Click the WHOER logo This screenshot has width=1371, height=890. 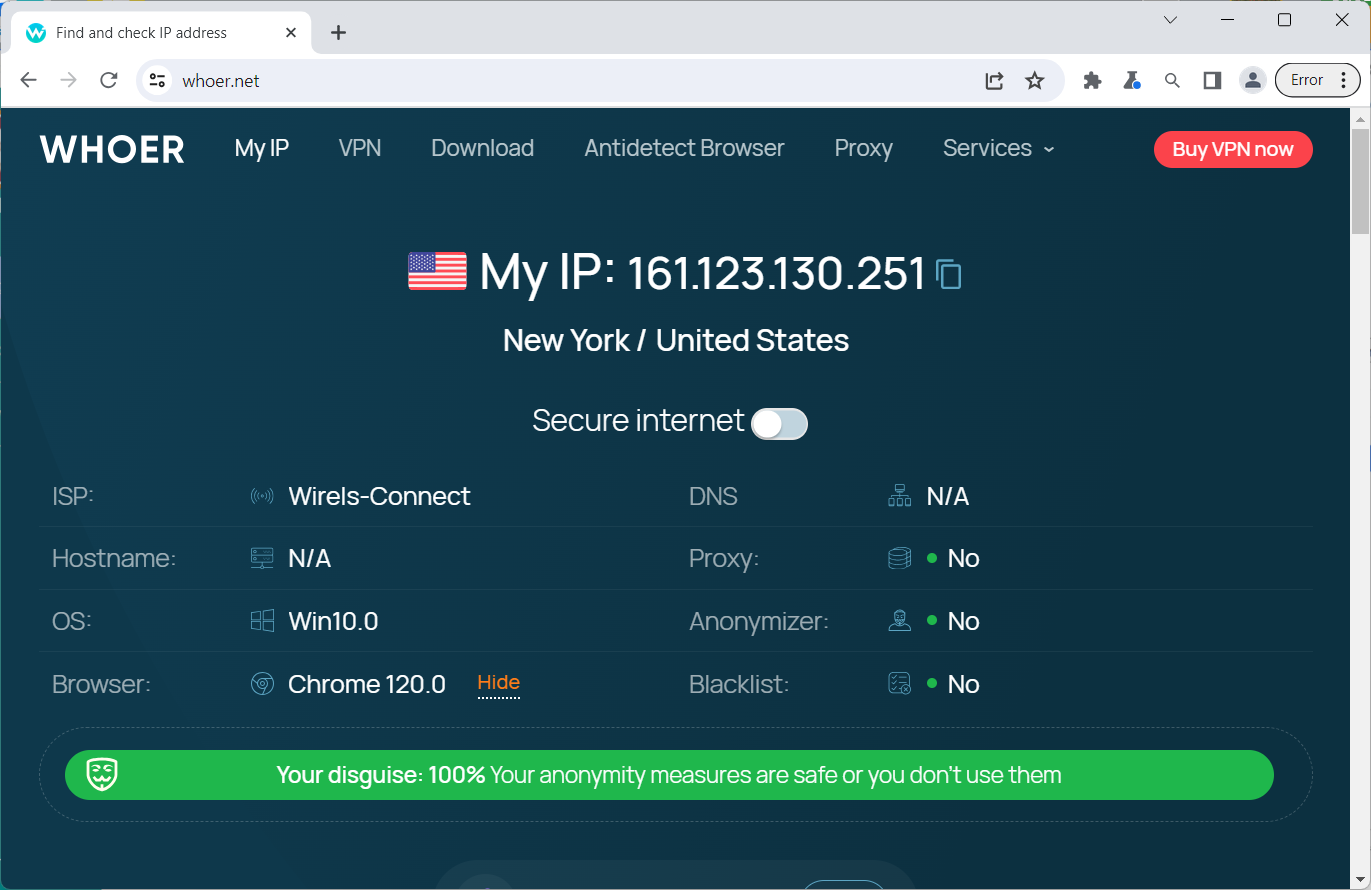coord(112,149)
